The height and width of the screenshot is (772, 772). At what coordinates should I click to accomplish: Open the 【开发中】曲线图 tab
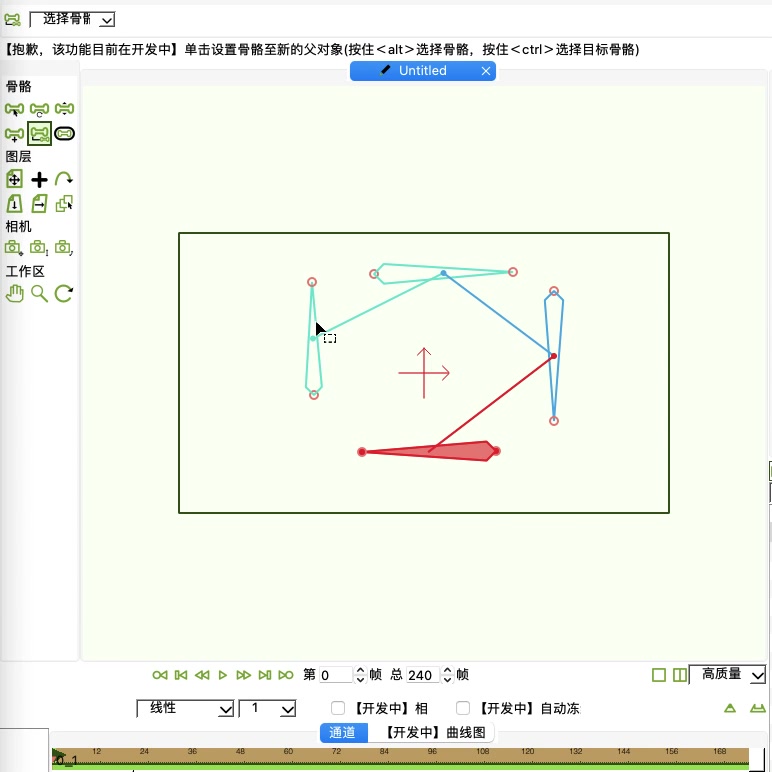pos(435,733)
